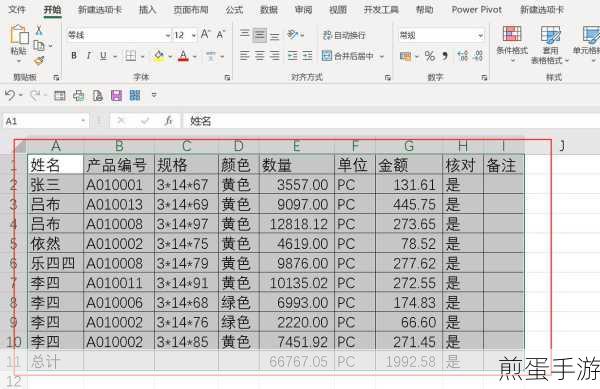Open alignment group dialog launcher
Screen dimensions: 600x389
click(388, 78)
